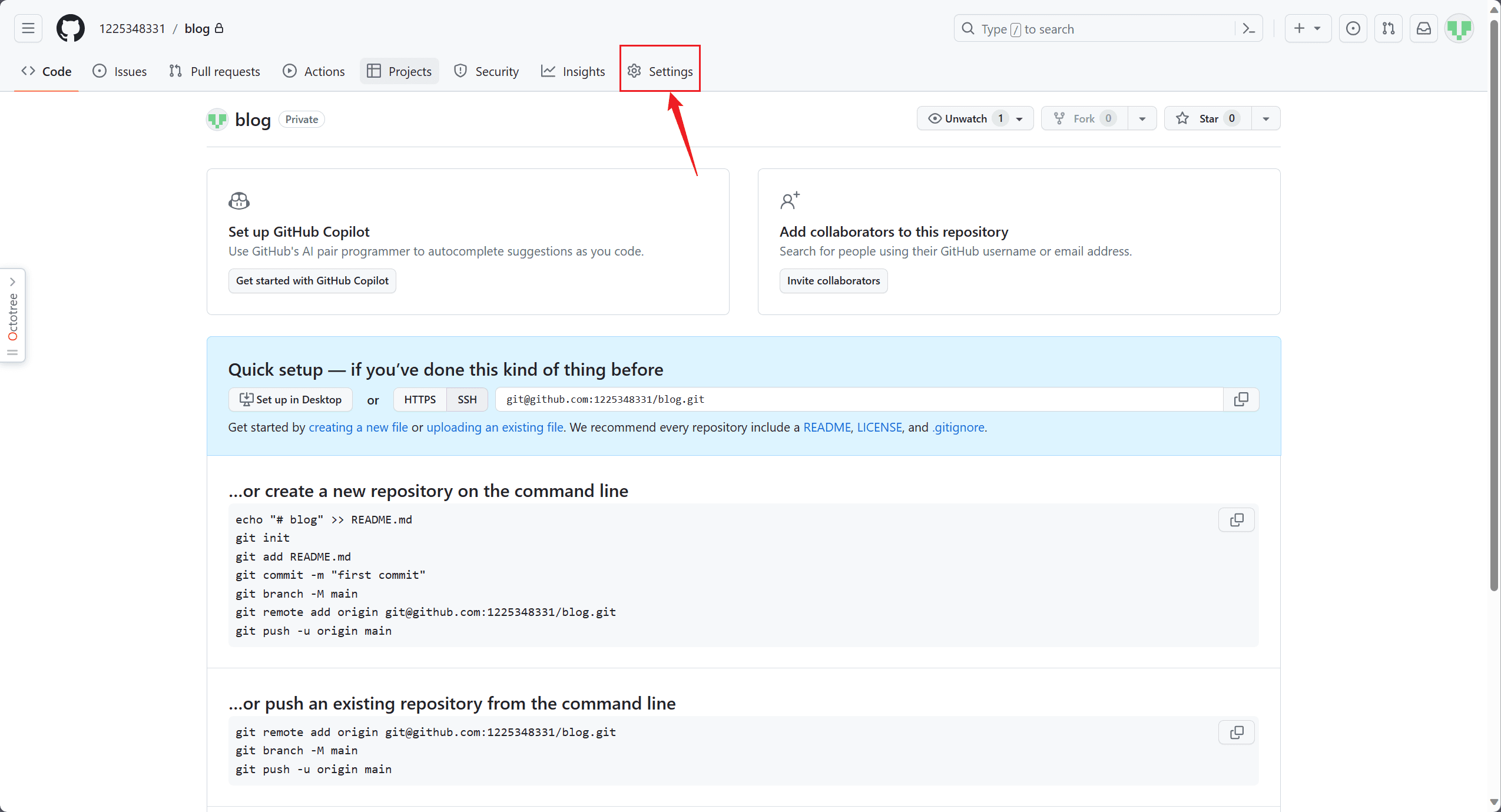Copy the repository clone URL
1501x812 pixels.
pyautogui.click(x=1241, y=399)
